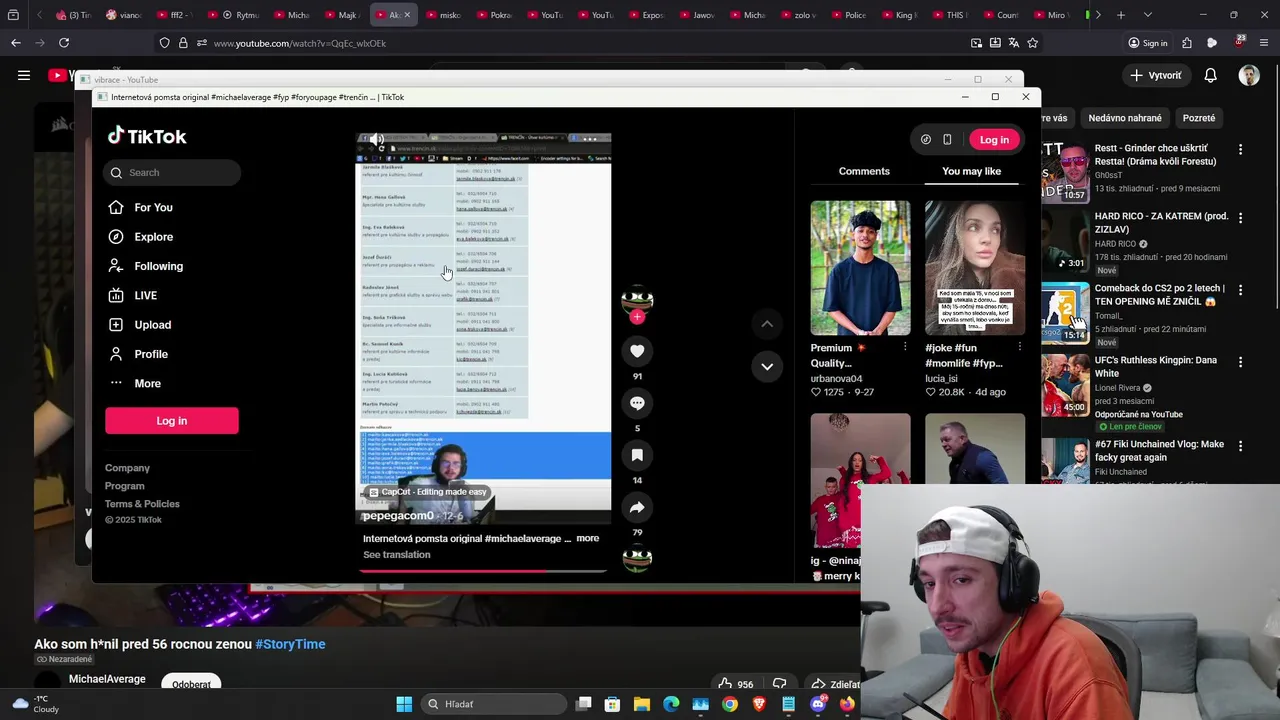
Task: Open the #StoryTime hashtag link
Action: (290, 644)
